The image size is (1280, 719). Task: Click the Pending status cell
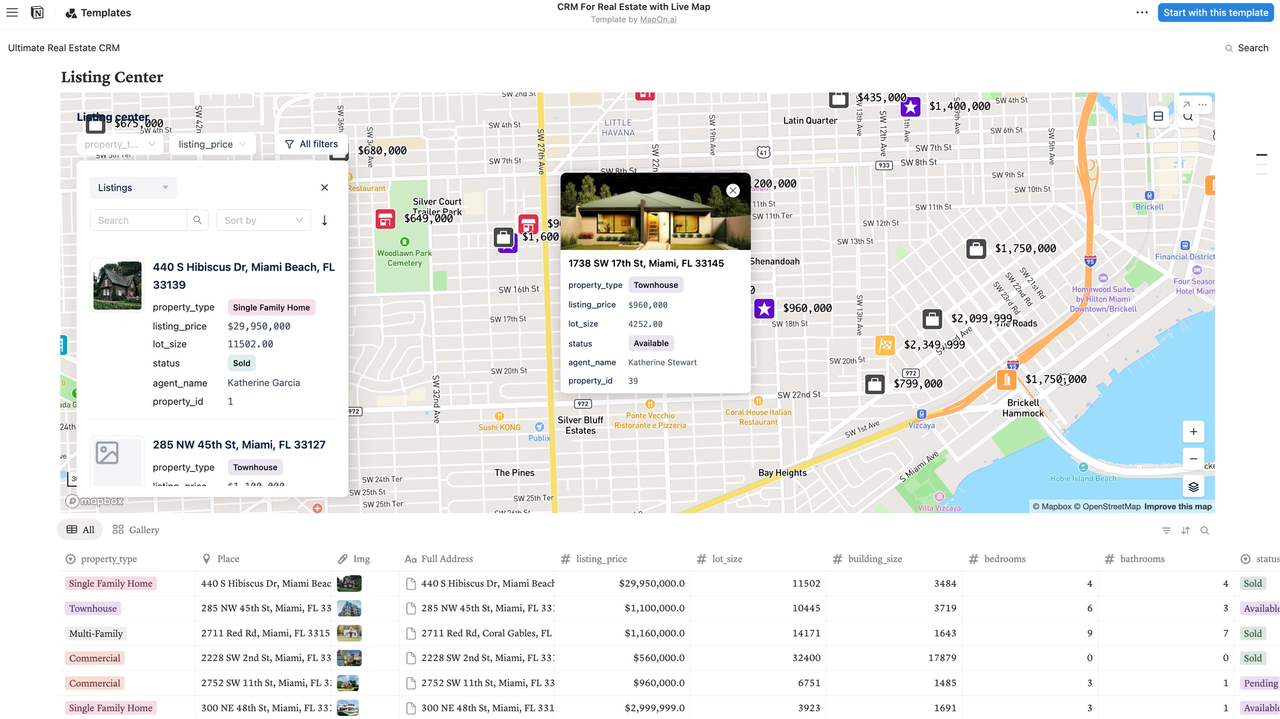(1260, 683)
